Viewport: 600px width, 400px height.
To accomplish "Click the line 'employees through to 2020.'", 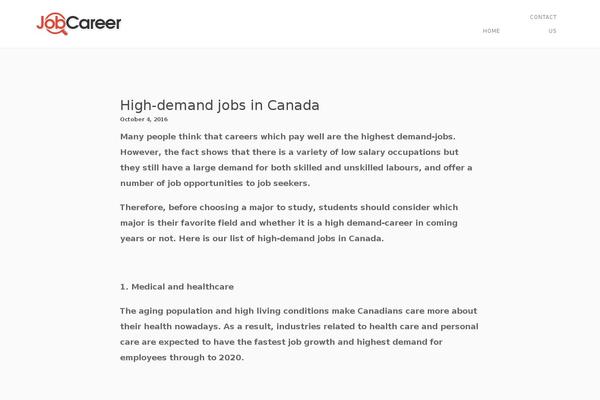I will (182, 358).
